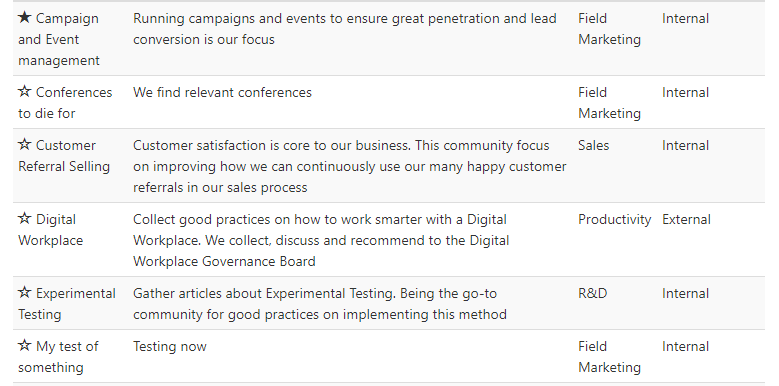Open the My test of something community
This screenshot has height=386, width=779.
pyautogui.click(x=58, y=357)
